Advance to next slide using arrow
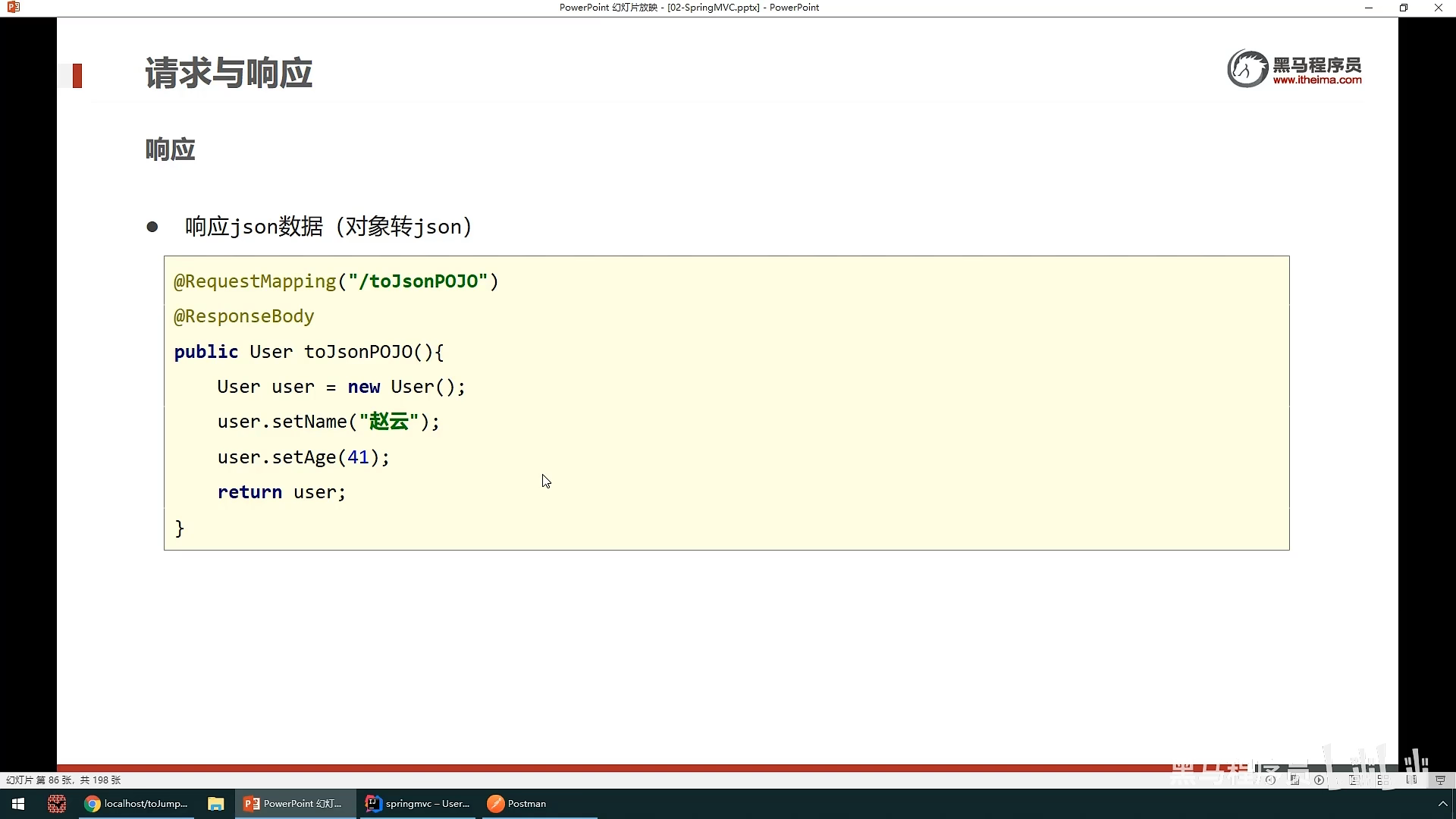This screenshot has width=1456, height=819. point(1319,780)
